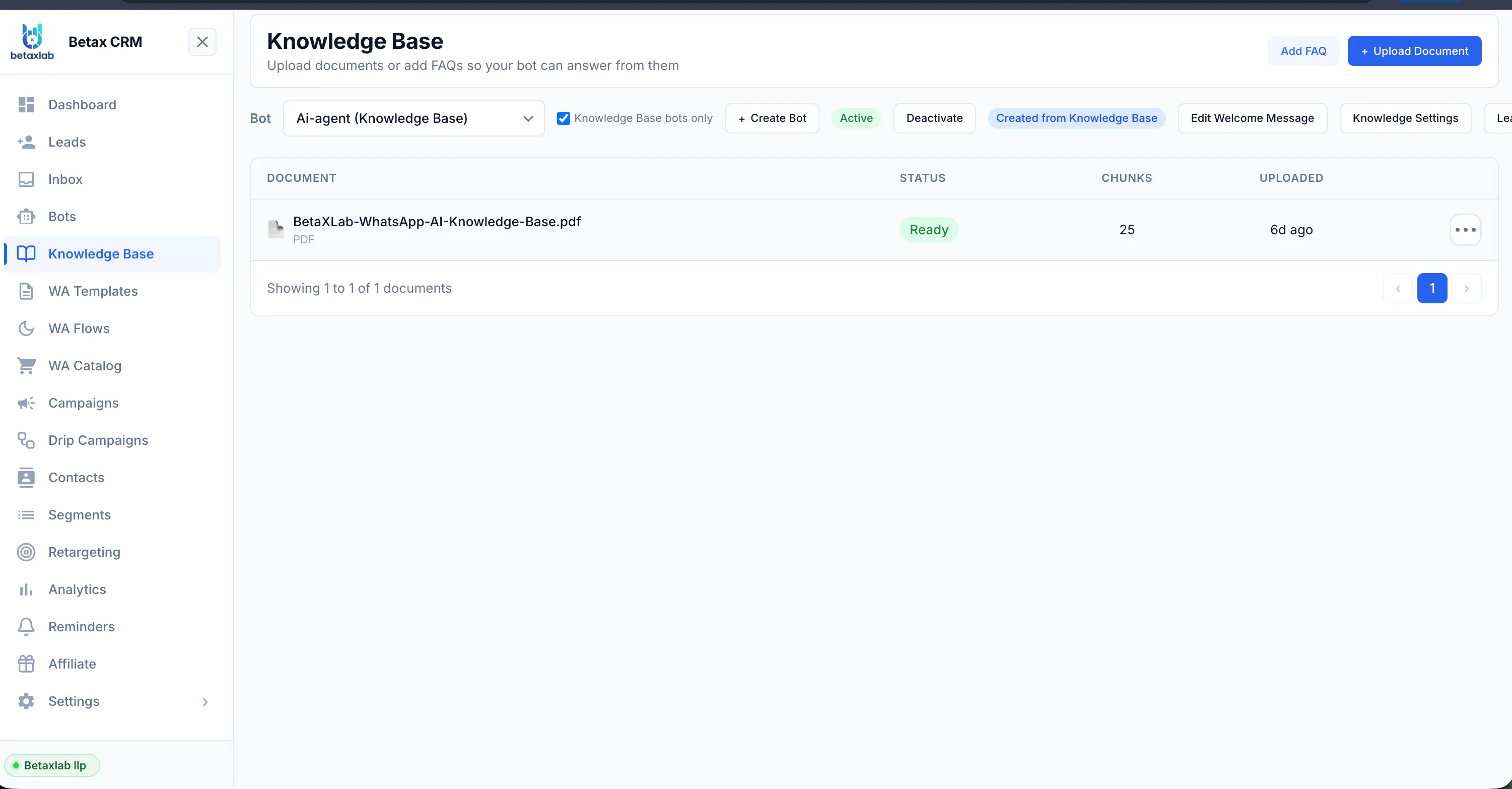Image resolution: width=1512 pixels, height=789 pixels.
Task: Click the previous page arrow
Action: tap(1398, 288)
